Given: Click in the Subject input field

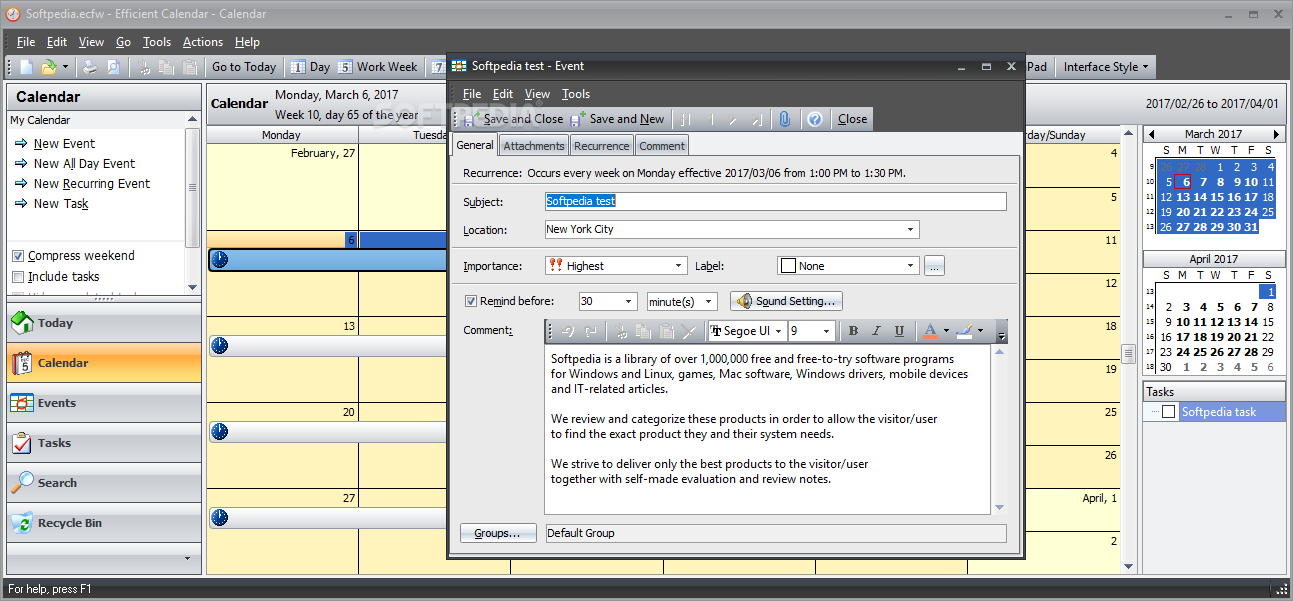Looking at the screenshot, I should [x=775, y=201].
